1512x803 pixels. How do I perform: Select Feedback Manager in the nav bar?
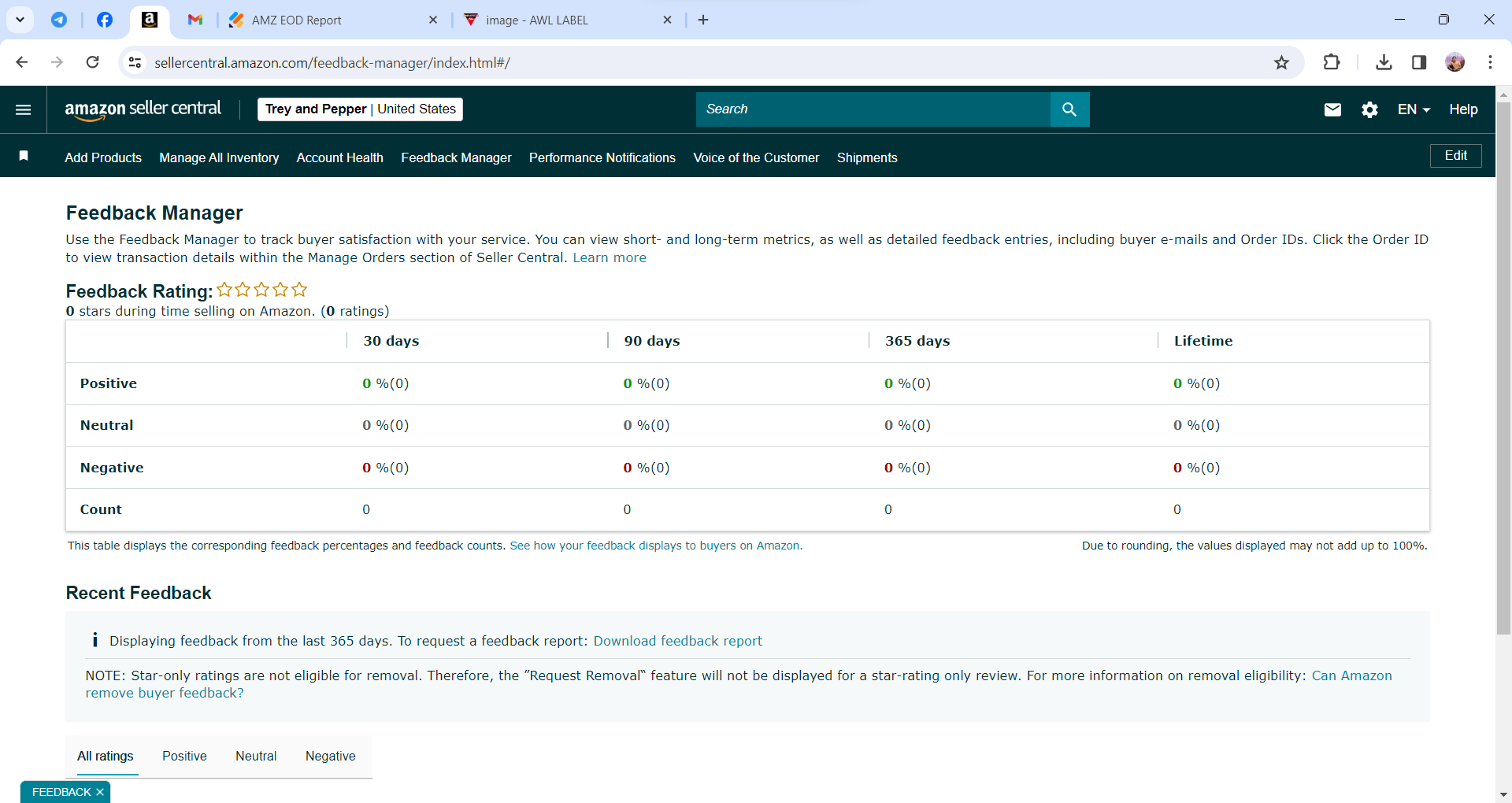(456, 157)
